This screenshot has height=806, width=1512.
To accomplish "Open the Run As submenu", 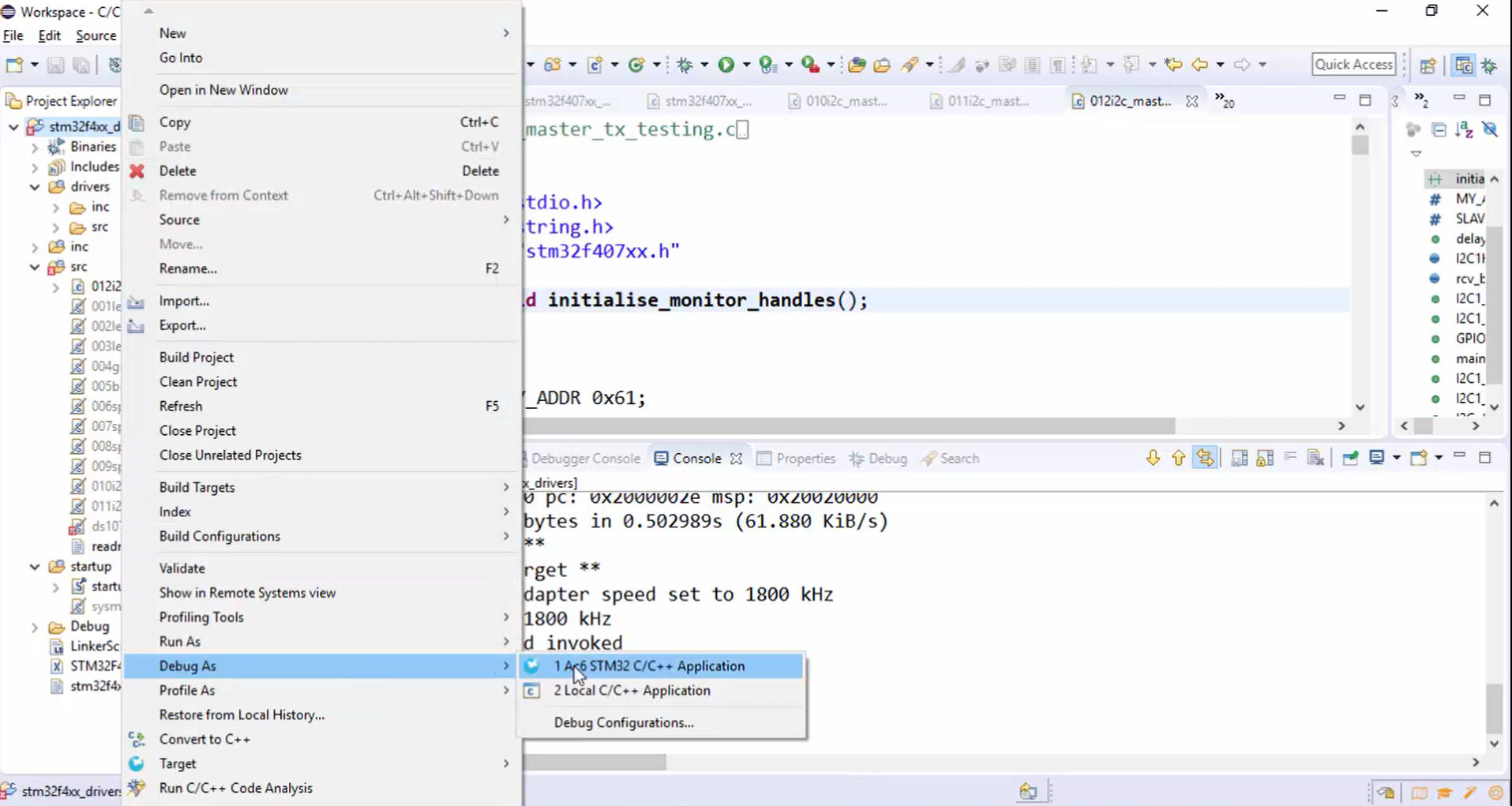I will tap(322, 642).
